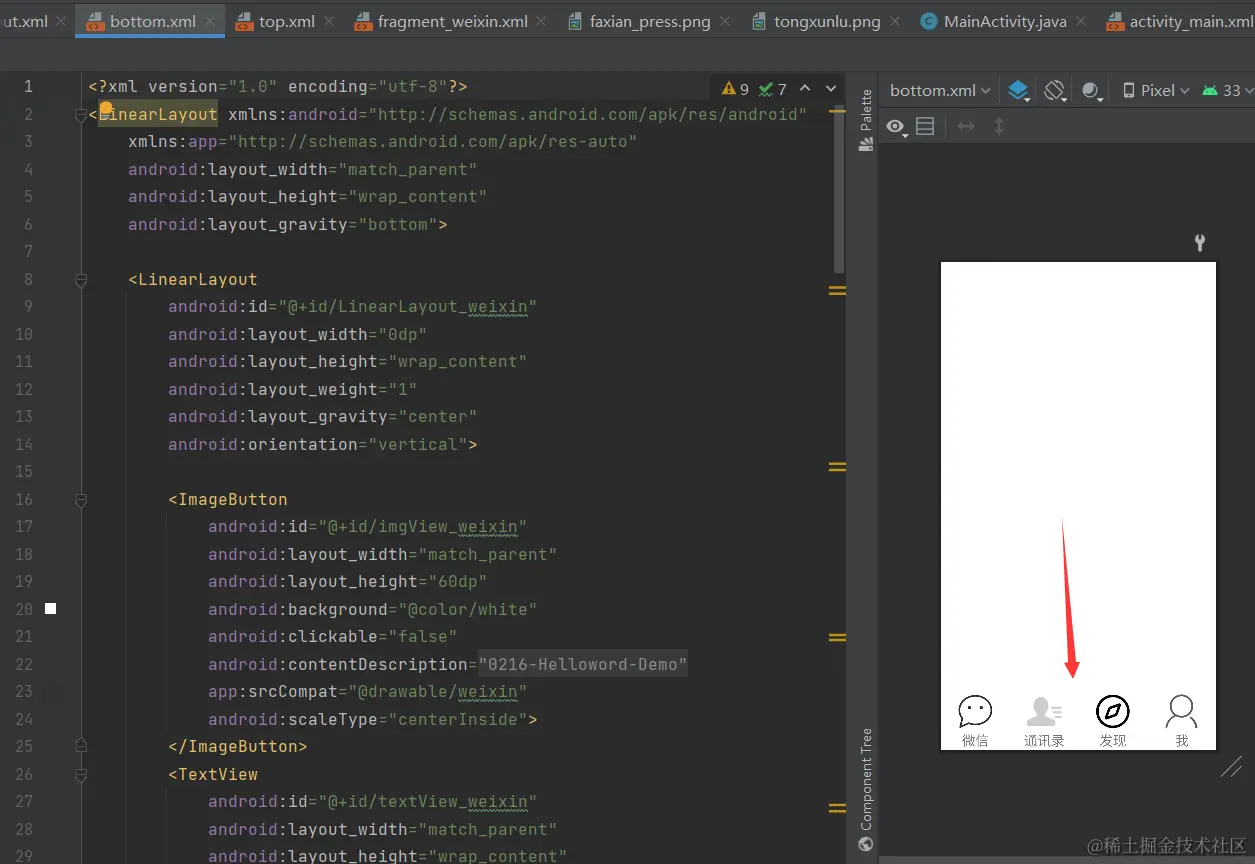
Task: Click the 微信 label in preview
Action: (x=975, y=740)
